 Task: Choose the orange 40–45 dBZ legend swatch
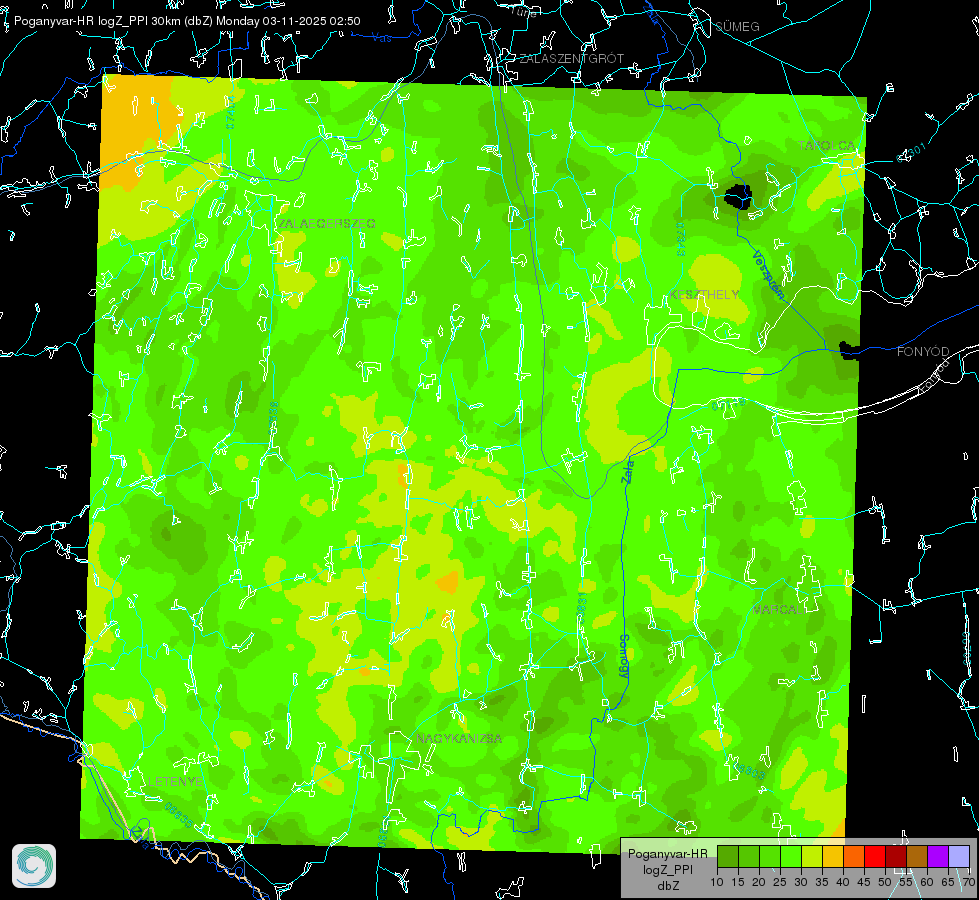point(854,856)
